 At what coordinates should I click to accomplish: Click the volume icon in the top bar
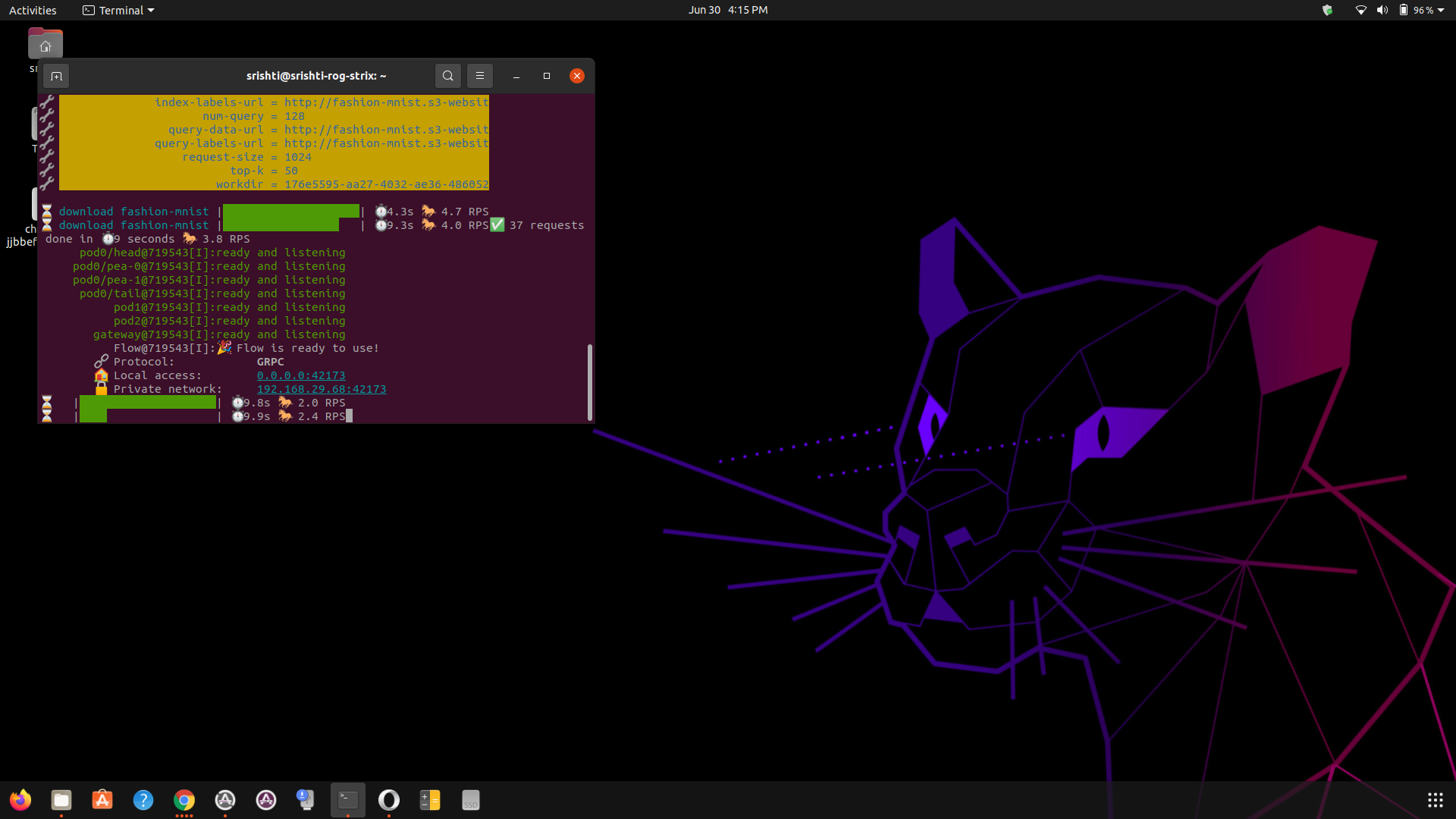click(x=1382, y=10)
